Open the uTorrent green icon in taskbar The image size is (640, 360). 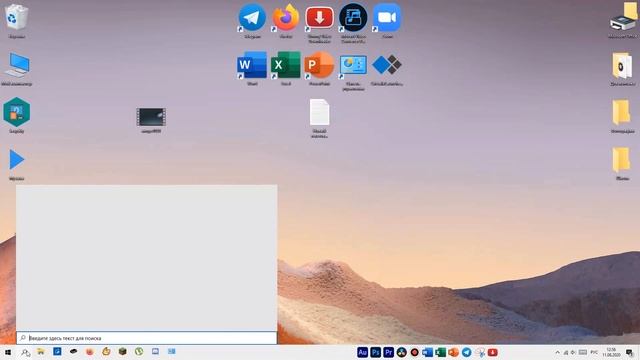[139, 351]
